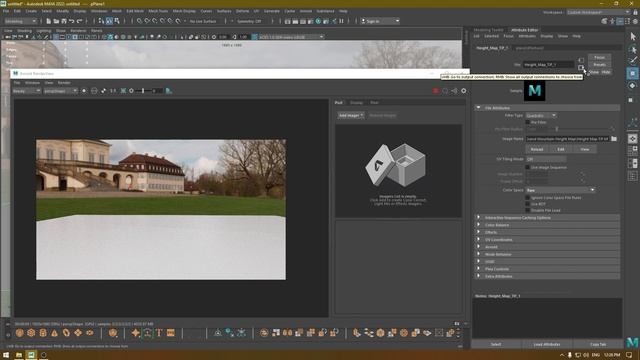Open the Windows menu in Maya menu bar

99,11
